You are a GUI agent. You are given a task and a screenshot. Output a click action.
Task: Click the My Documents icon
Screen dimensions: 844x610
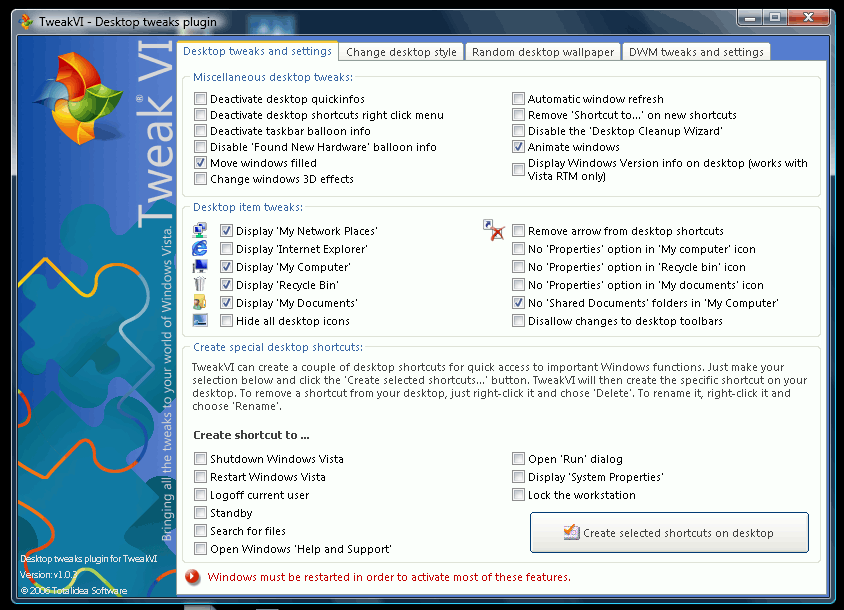click(200, 303)
